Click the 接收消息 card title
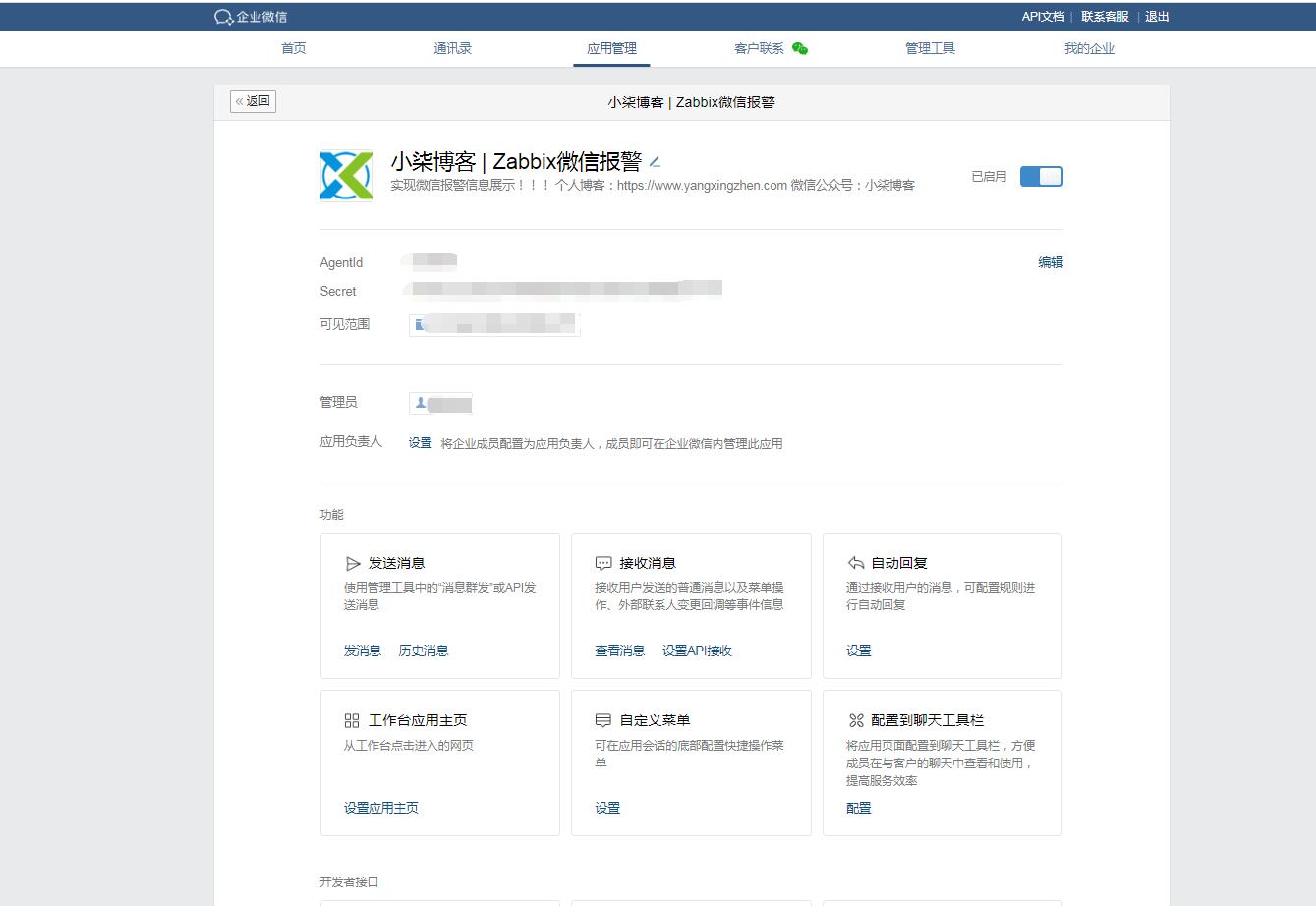 click(648, 563)
